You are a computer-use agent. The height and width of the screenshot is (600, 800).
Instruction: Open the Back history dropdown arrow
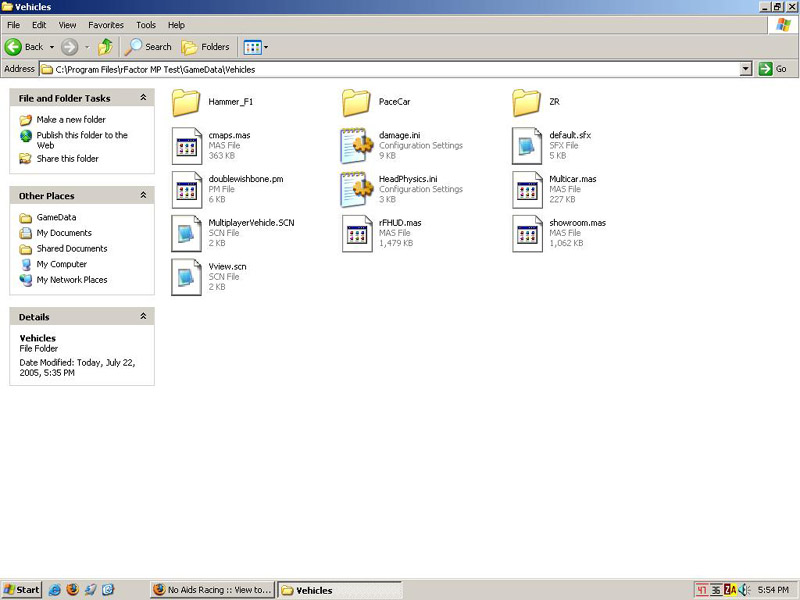(52, 47)
